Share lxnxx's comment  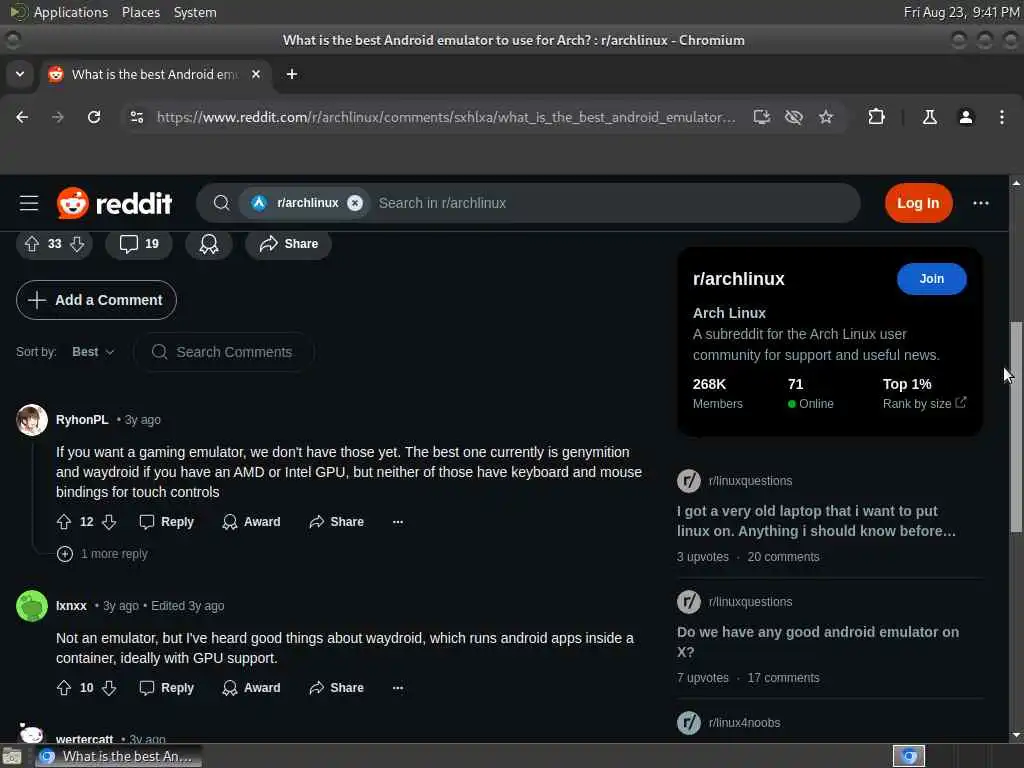tap(336, 688)
